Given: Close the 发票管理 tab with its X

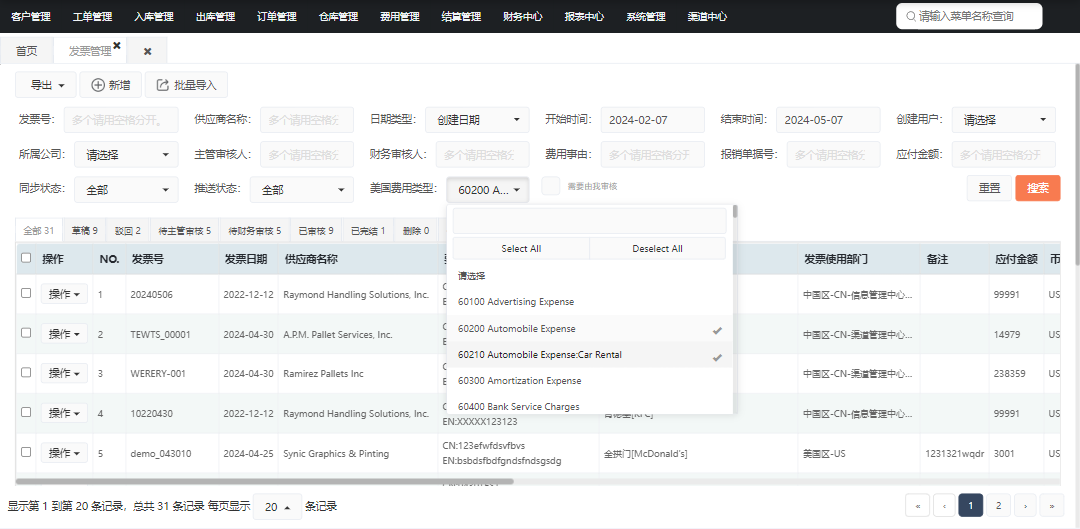Looking at the screenshot, I should (x=116, y=45).
